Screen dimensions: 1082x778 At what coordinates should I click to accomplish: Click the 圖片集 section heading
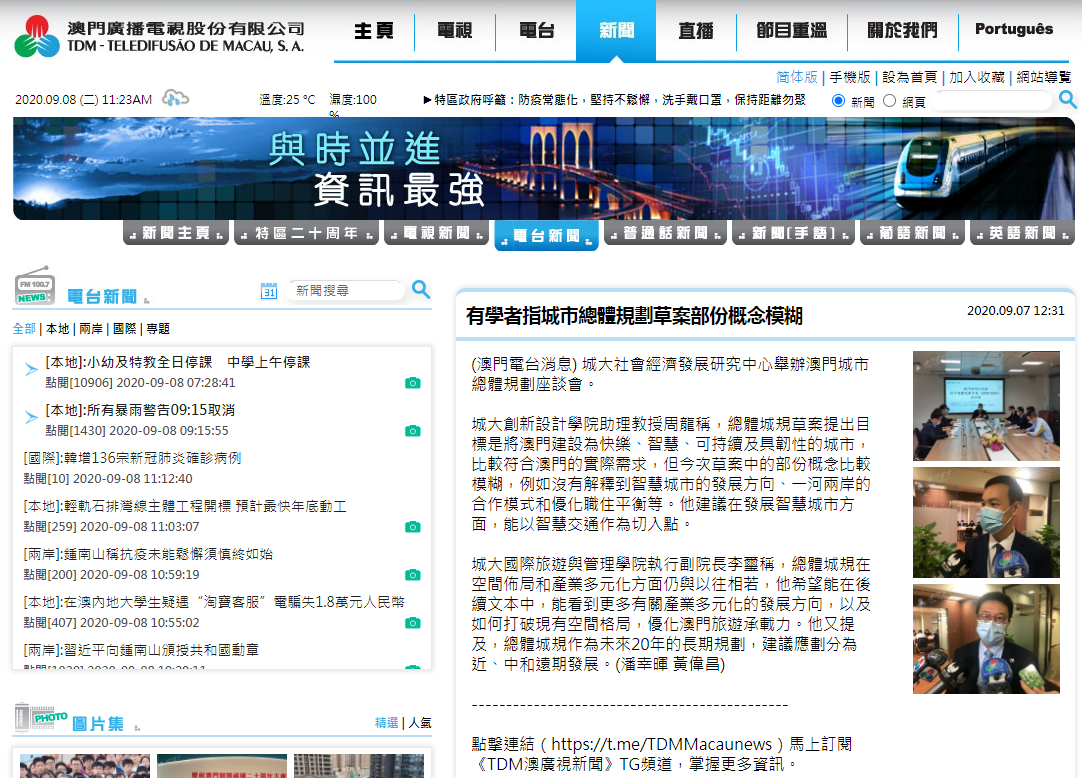click(x=98, y=723)
